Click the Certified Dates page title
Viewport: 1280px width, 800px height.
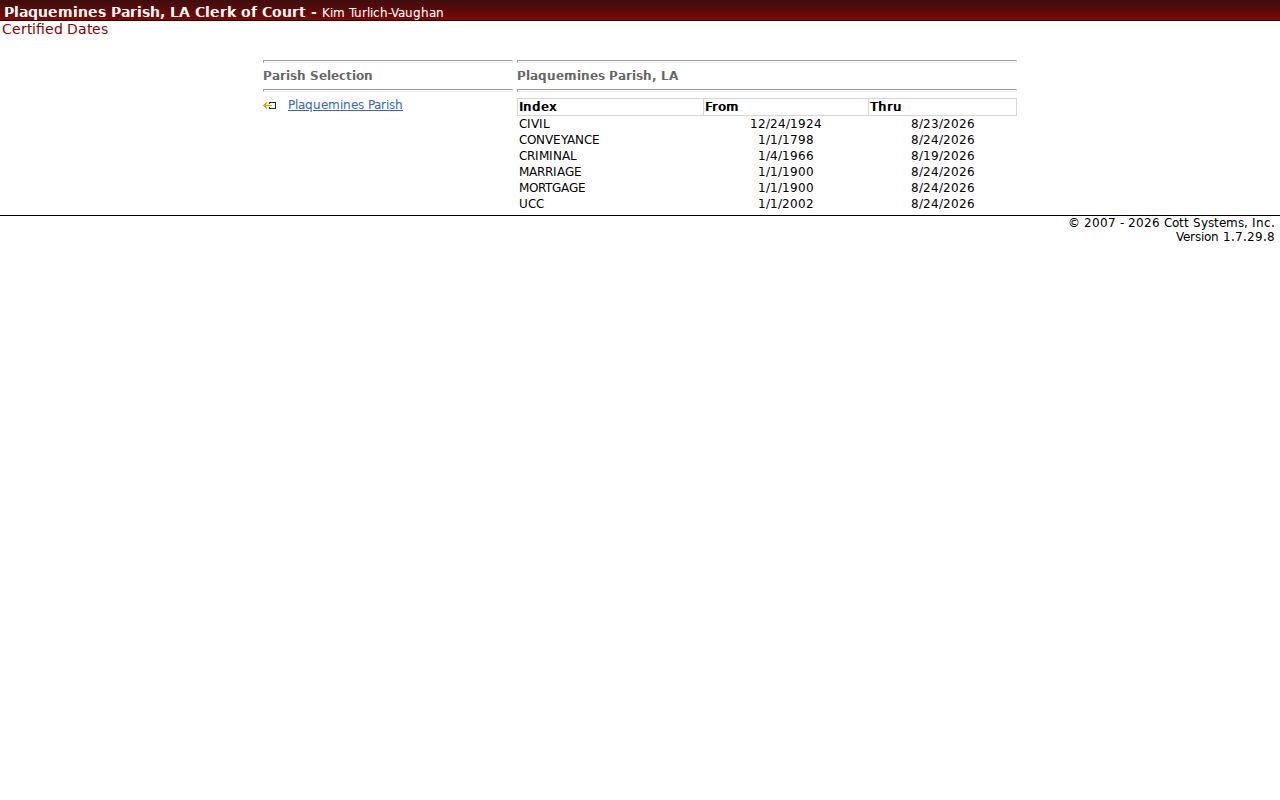[55, 29]
